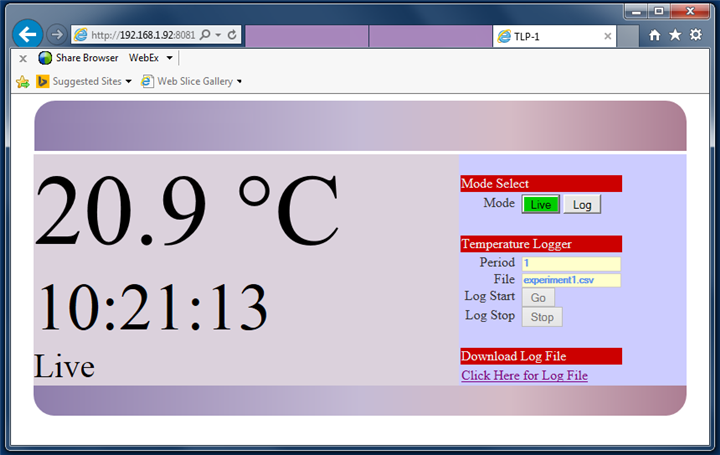This screenshot has width=720, height=455.
Task: Click the Bing Suggested Sites icon
Action: click(x=43, y=81)
